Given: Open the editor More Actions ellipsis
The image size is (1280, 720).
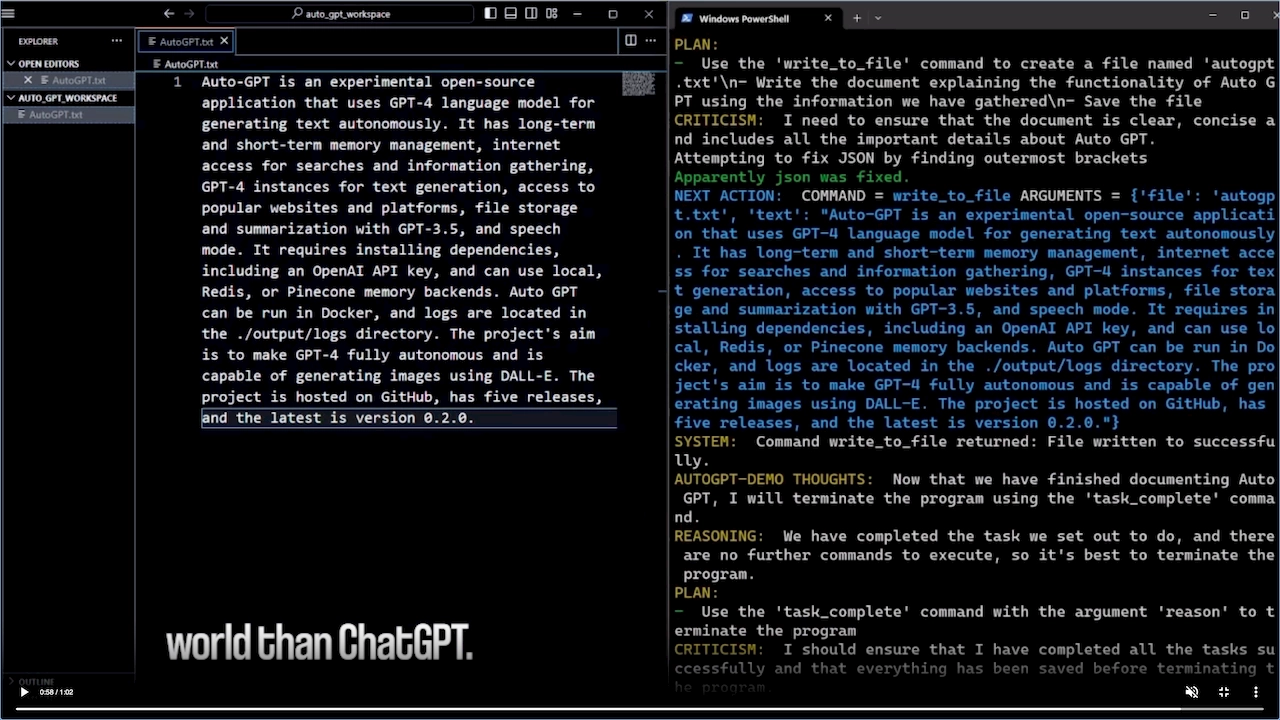Looking at the screenshot, I should [x=651, y=41].
